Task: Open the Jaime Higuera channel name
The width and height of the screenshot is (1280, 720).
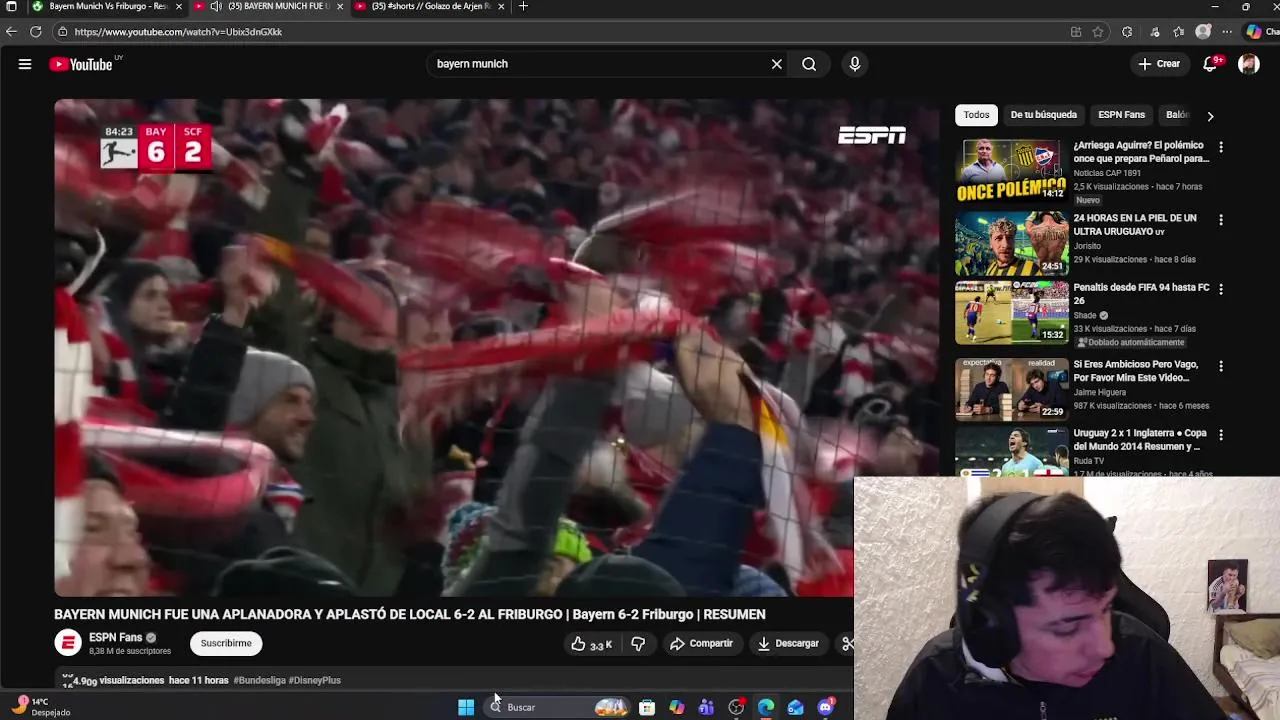Action: click(1101, 392)
